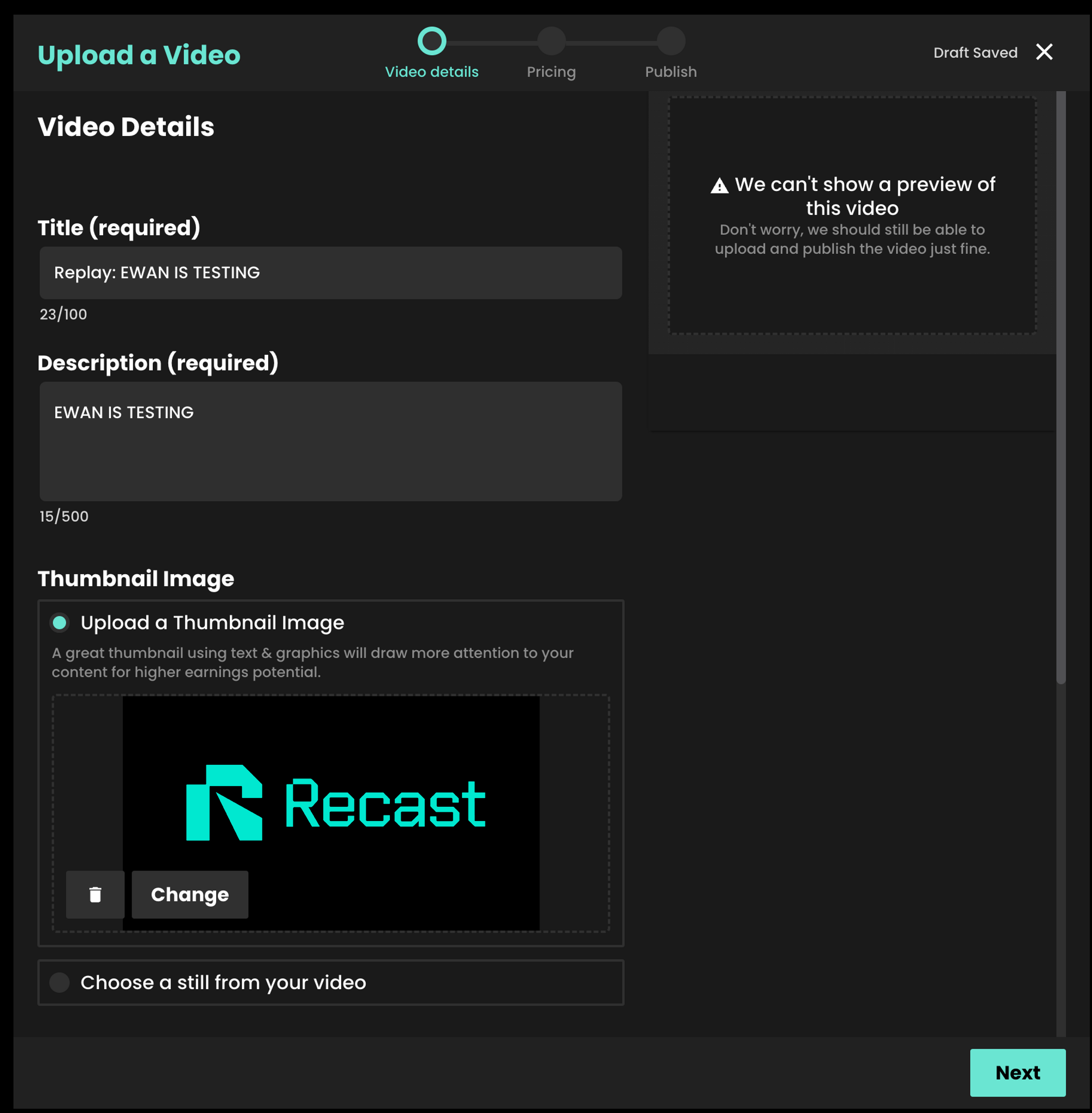The image size is (1092, 1113).
Task: Click the Next button to proceed
Action: coord(1017,1072)
